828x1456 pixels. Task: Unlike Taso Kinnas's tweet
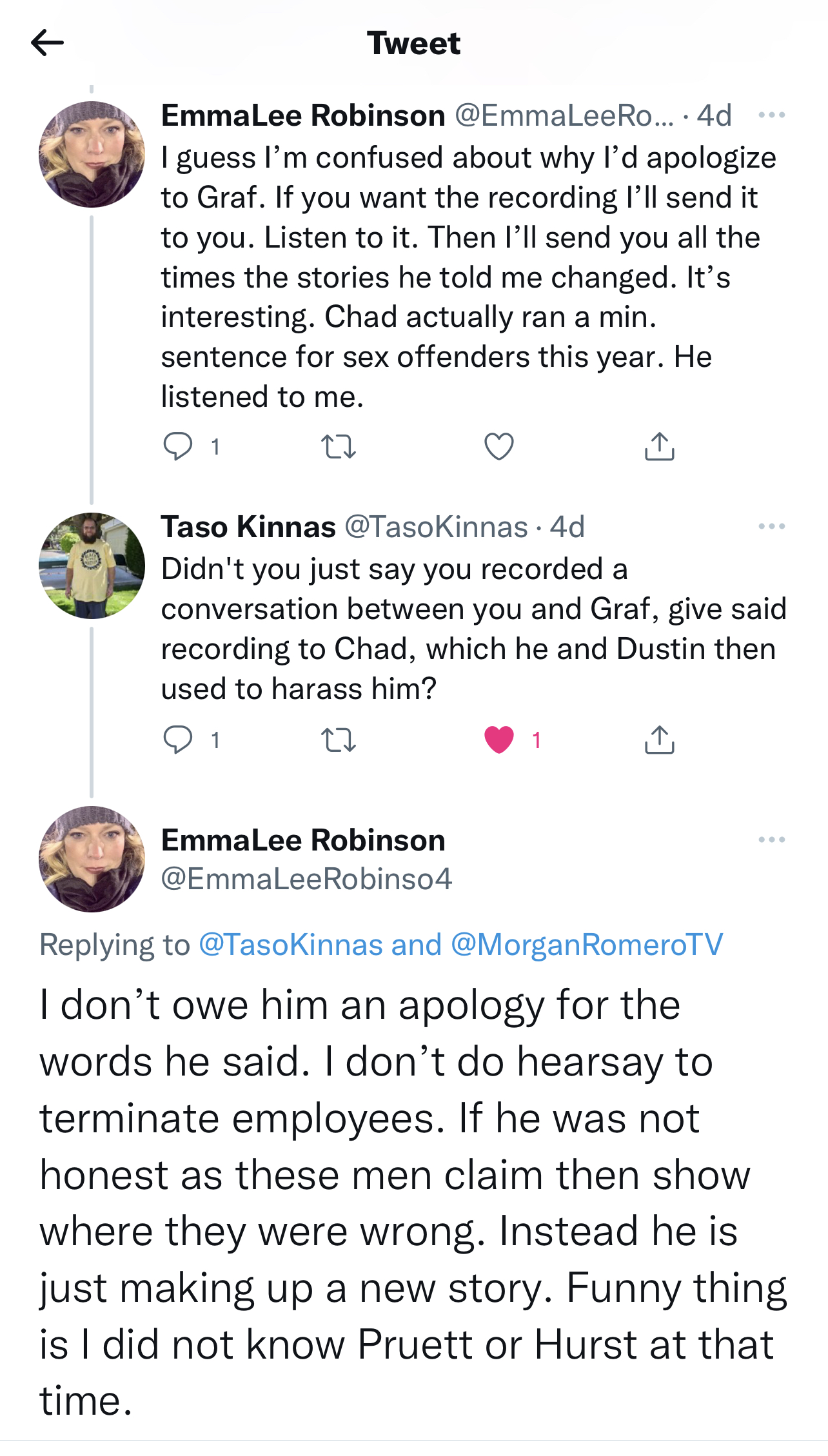(x=500, y=740)
